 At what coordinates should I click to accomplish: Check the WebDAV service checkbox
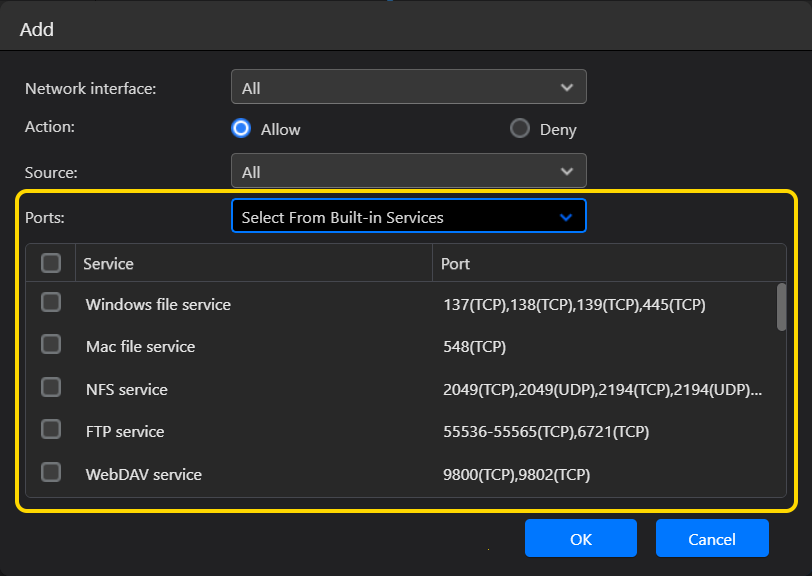[x=51, y=472]
